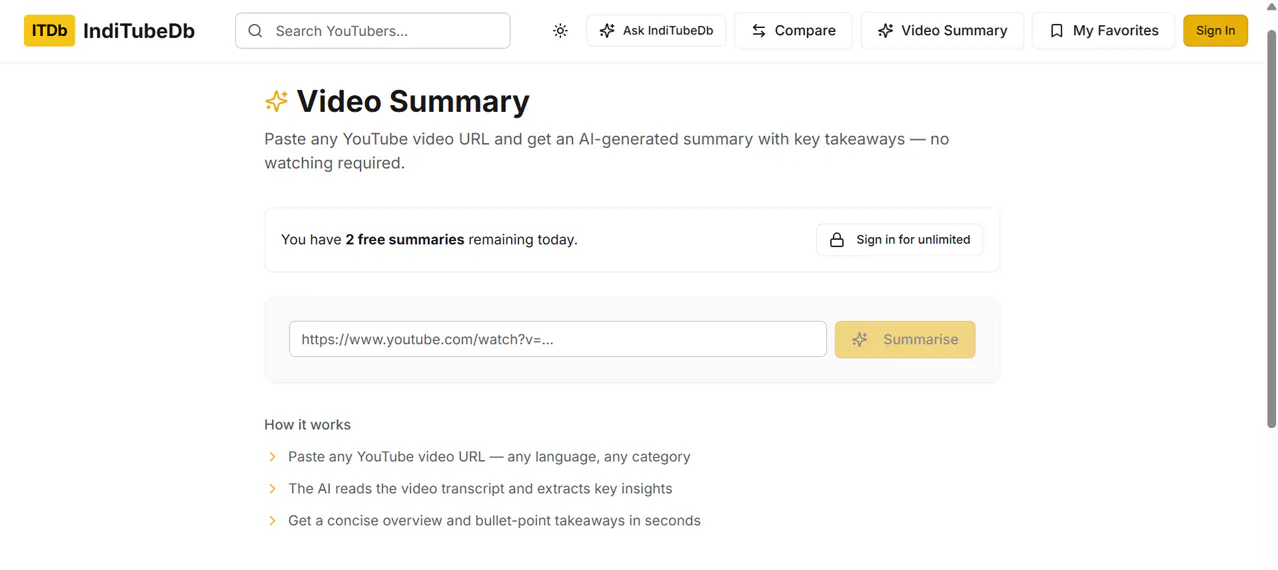Click the 'How it works' heading
1278x570 pixels.
(x=308, y=425)
